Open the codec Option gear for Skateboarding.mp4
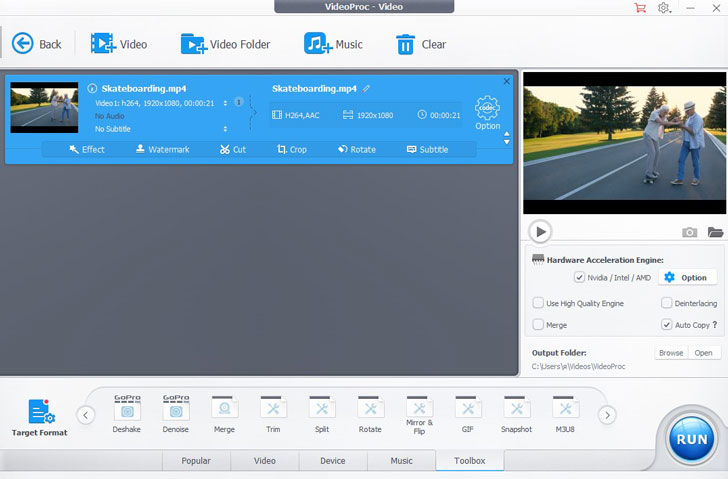This screenshot has width=728, height=479. point(488,113)
